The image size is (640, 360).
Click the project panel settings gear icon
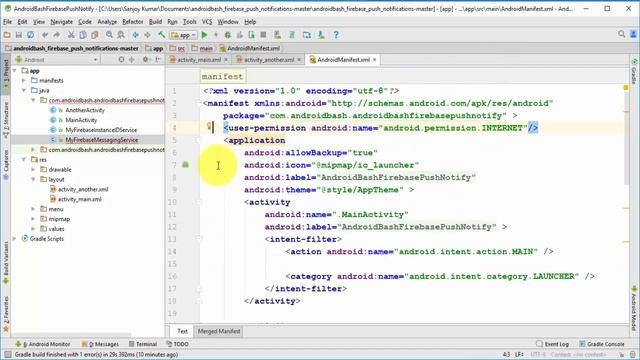tap(145, 60)
